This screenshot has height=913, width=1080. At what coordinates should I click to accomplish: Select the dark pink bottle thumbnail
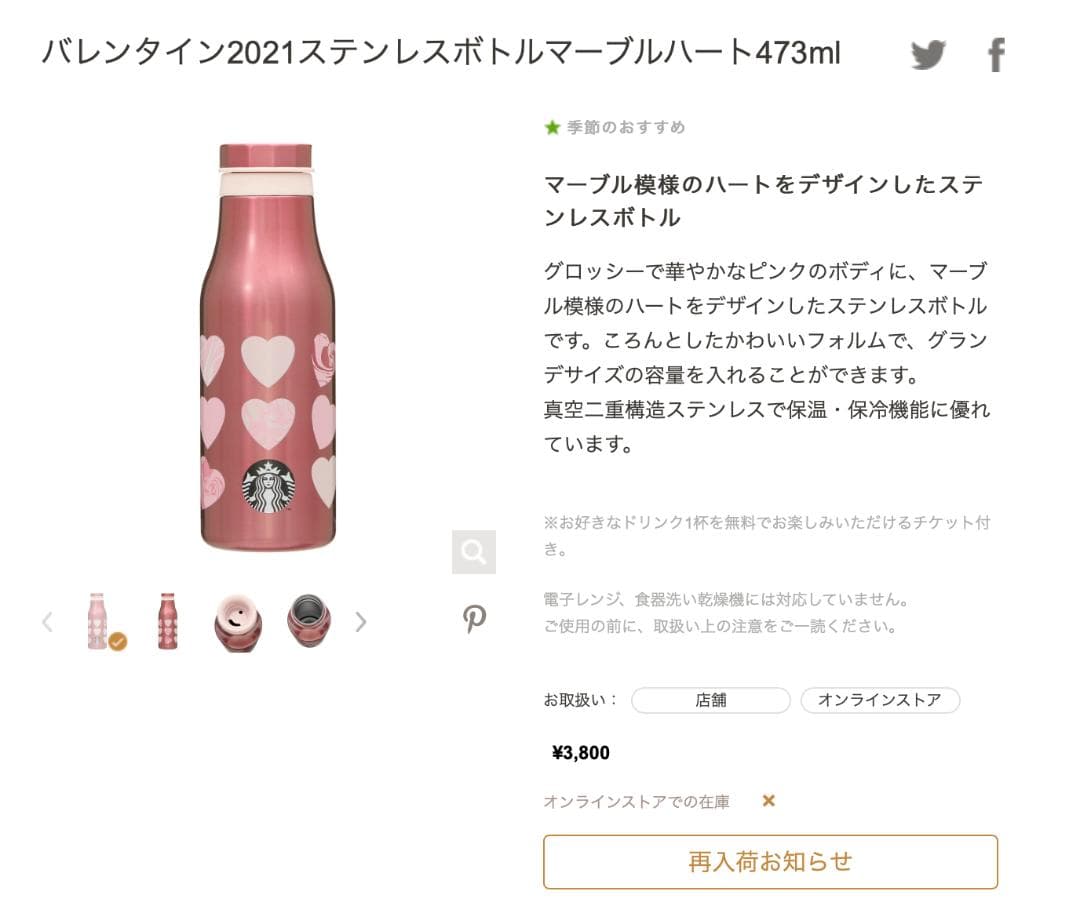[x=167, y=621]
